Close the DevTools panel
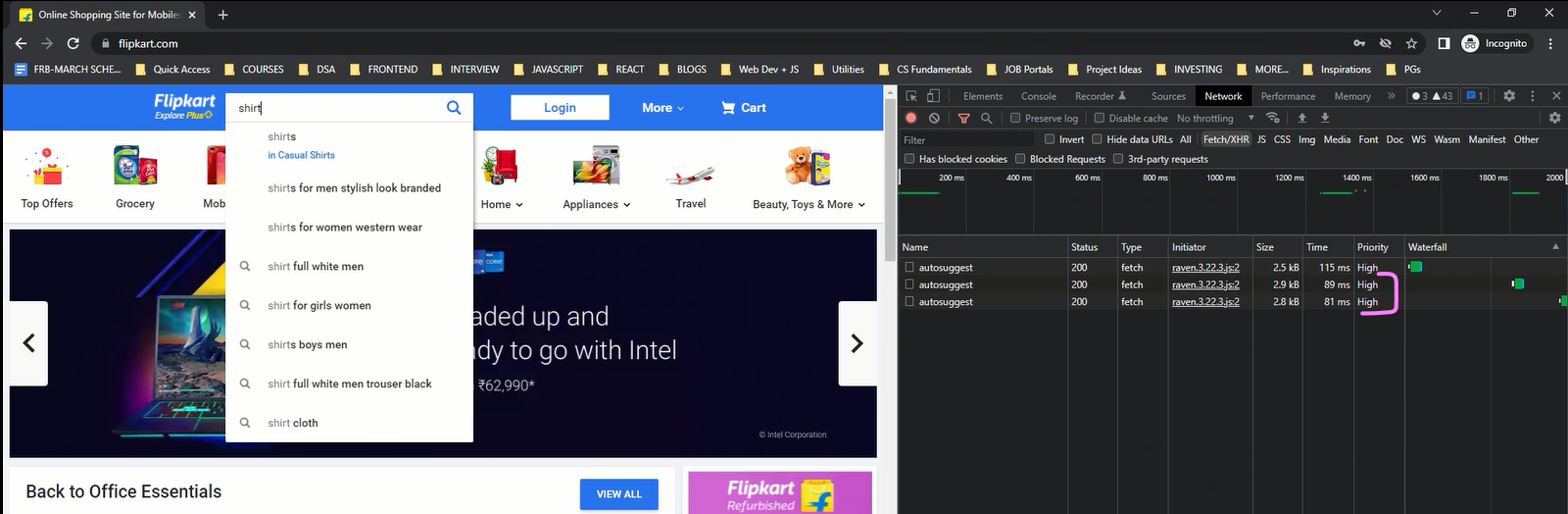 pos(1554,96)
